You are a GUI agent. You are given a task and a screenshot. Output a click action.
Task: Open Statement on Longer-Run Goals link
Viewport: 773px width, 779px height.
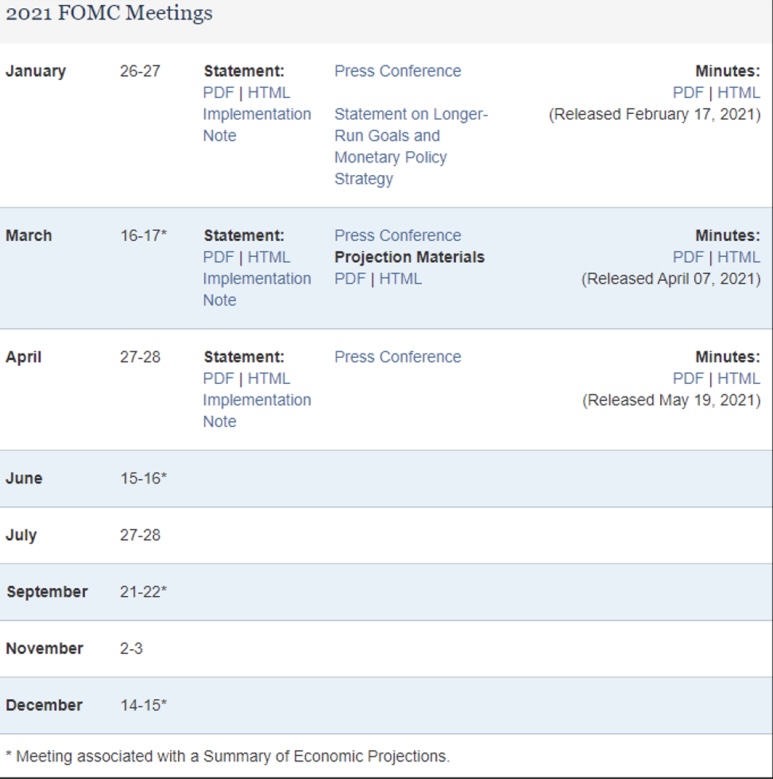[411, 146]
